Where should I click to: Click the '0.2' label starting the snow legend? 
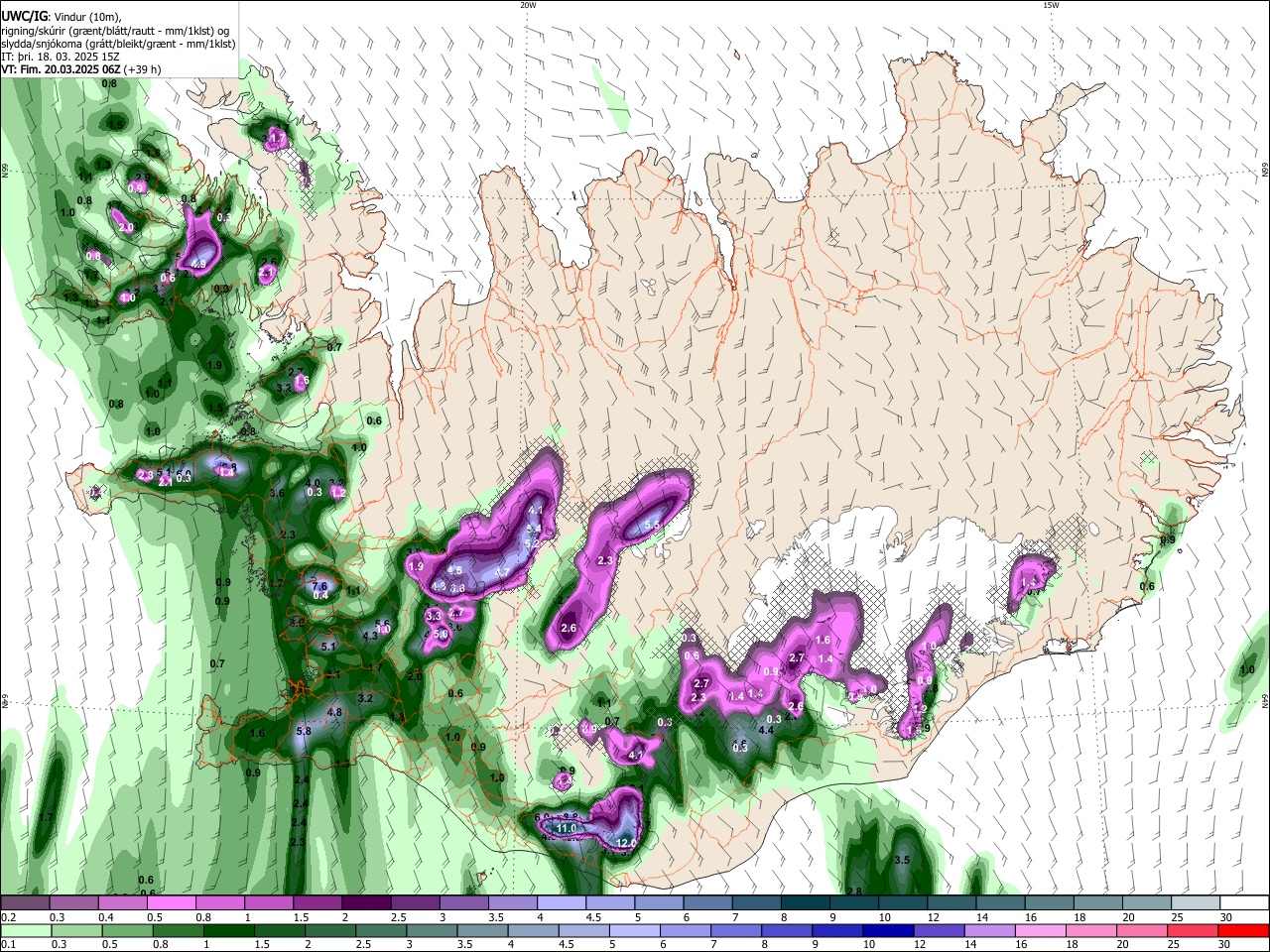[x=8, y=917]
